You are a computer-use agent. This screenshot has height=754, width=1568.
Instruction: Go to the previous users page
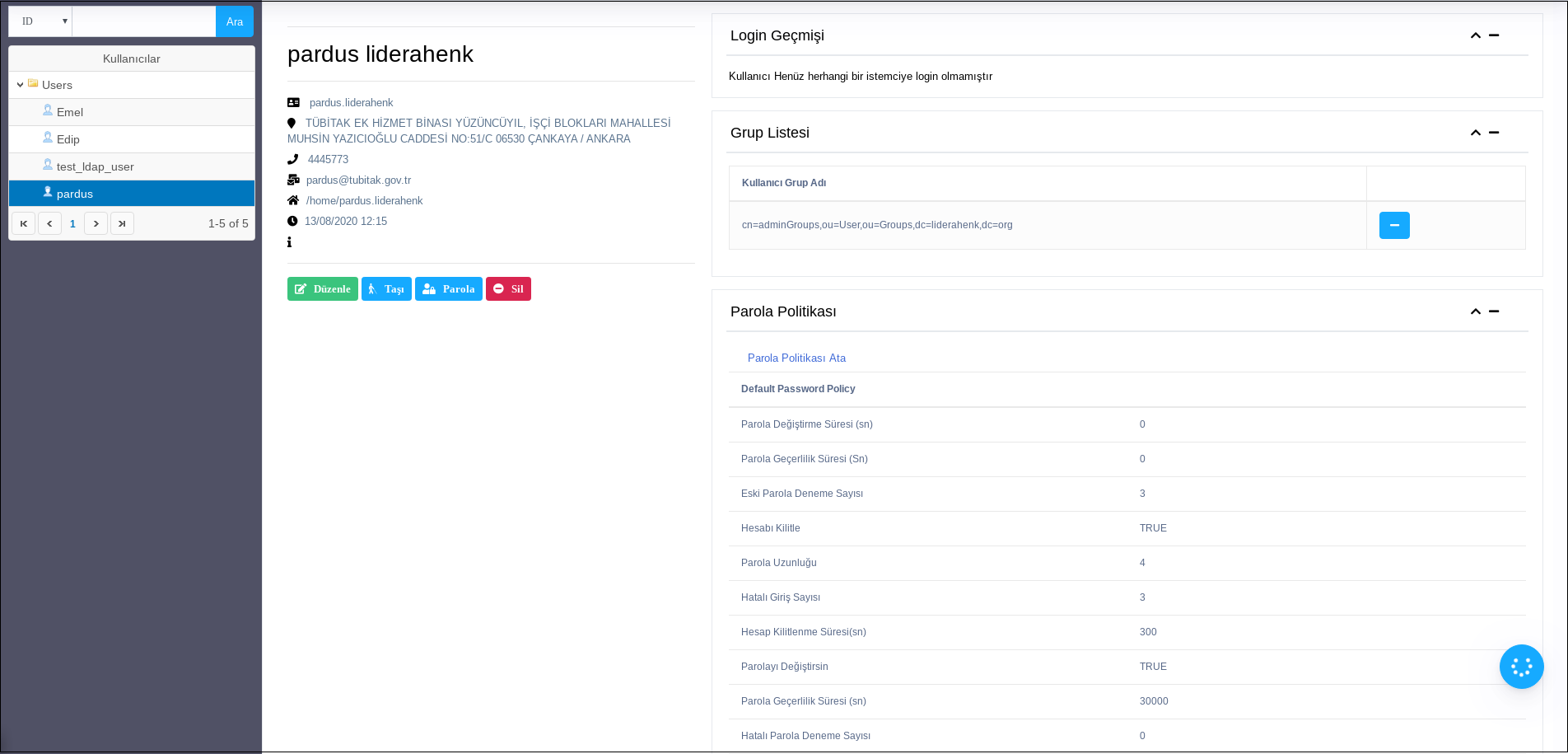pos(49,223)
